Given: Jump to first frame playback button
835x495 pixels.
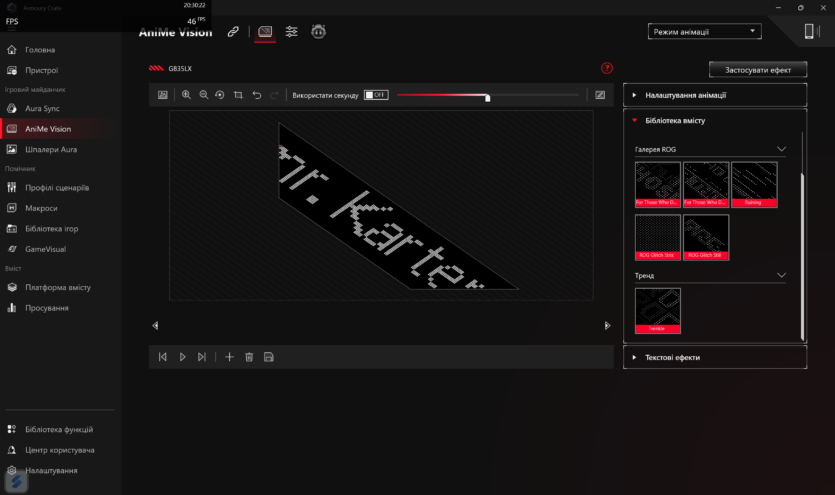Looking at the screenshot, I should pos(162,357).
